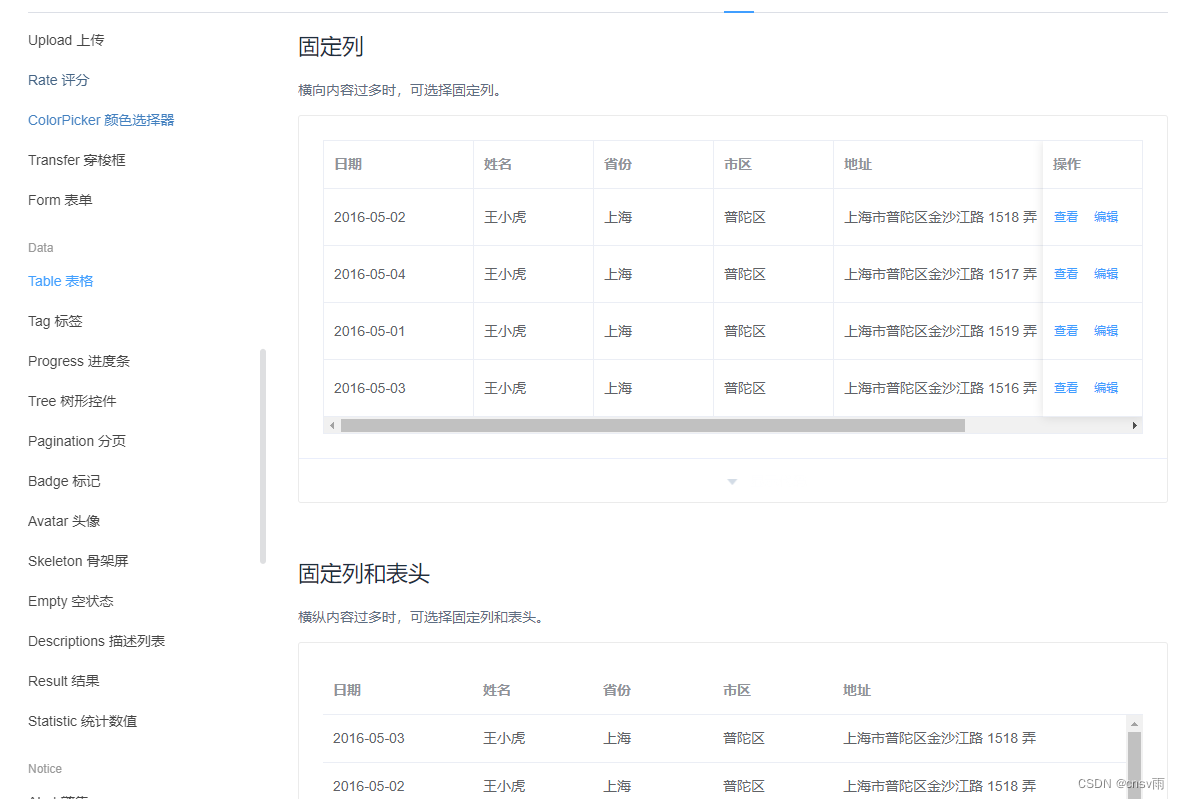Open Progress 进度条 page
1180x799 pixels.
(x=79, y=361)
